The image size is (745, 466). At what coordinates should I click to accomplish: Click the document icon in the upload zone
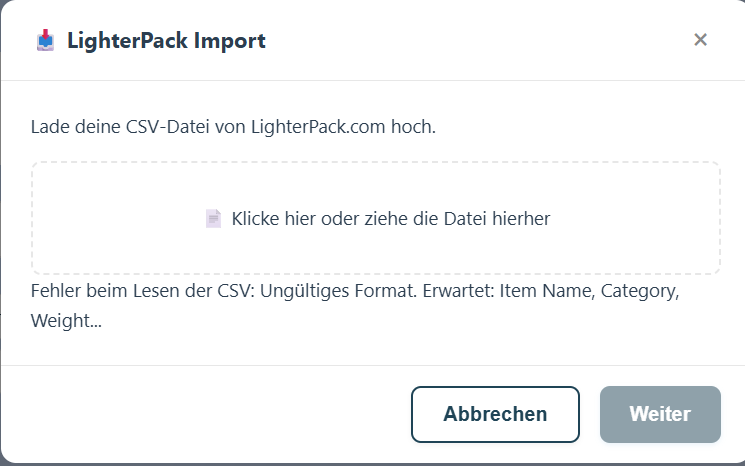click(x=213, y=218)
